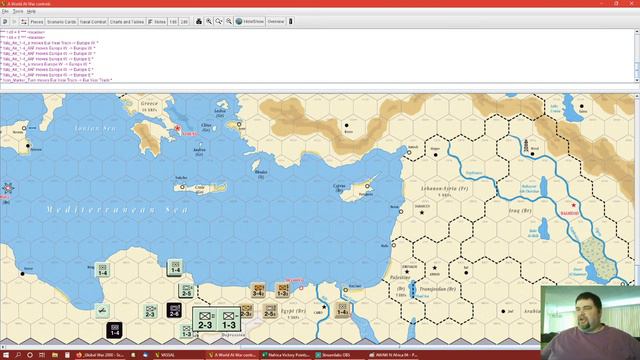The width and height of the screenshot is (640, 360).
Task: Select the tan 2-5 counter in Egypt
Action: pos(270,311)
